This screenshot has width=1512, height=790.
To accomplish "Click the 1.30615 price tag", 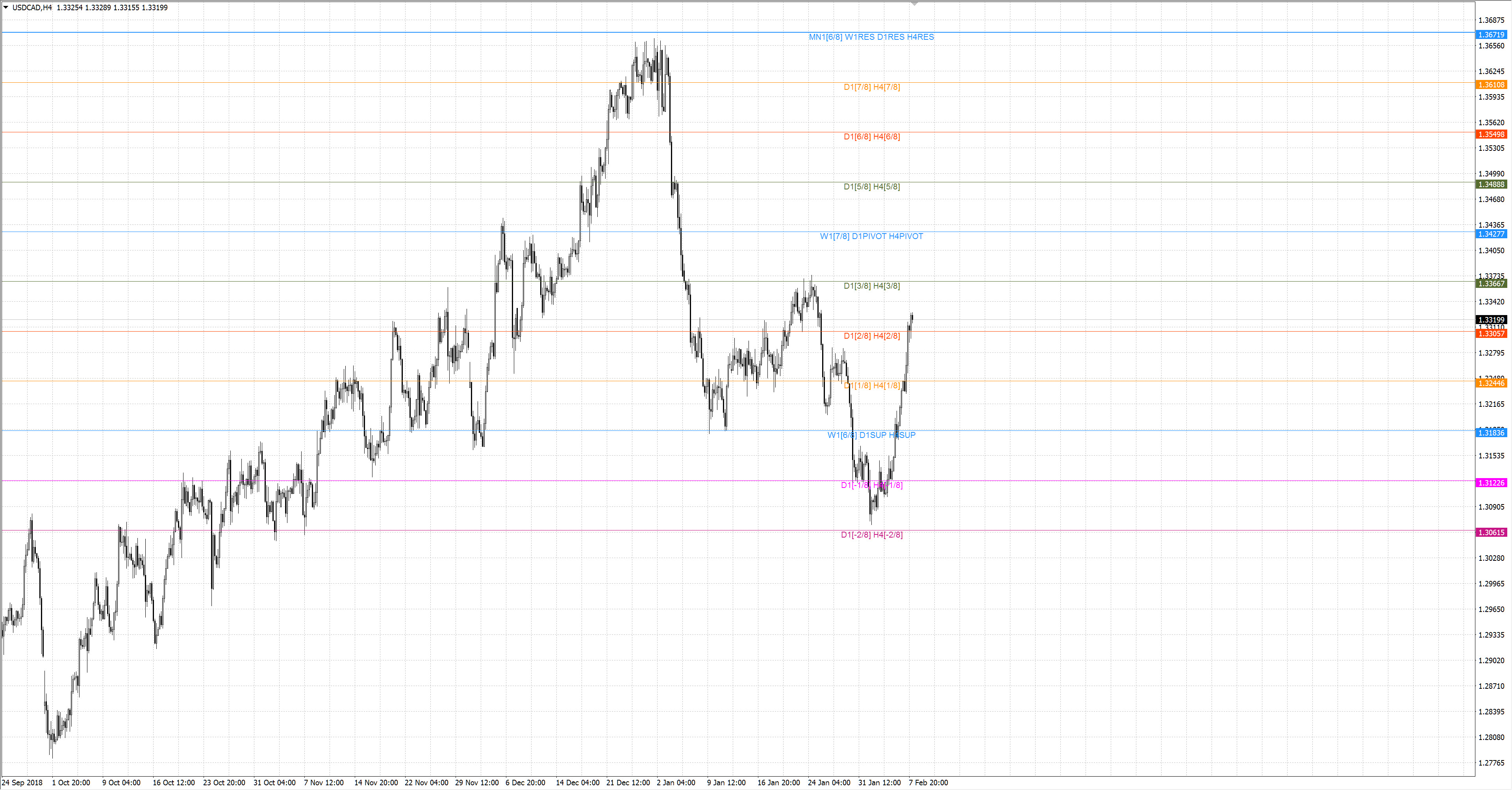I will pos(1491,532).
